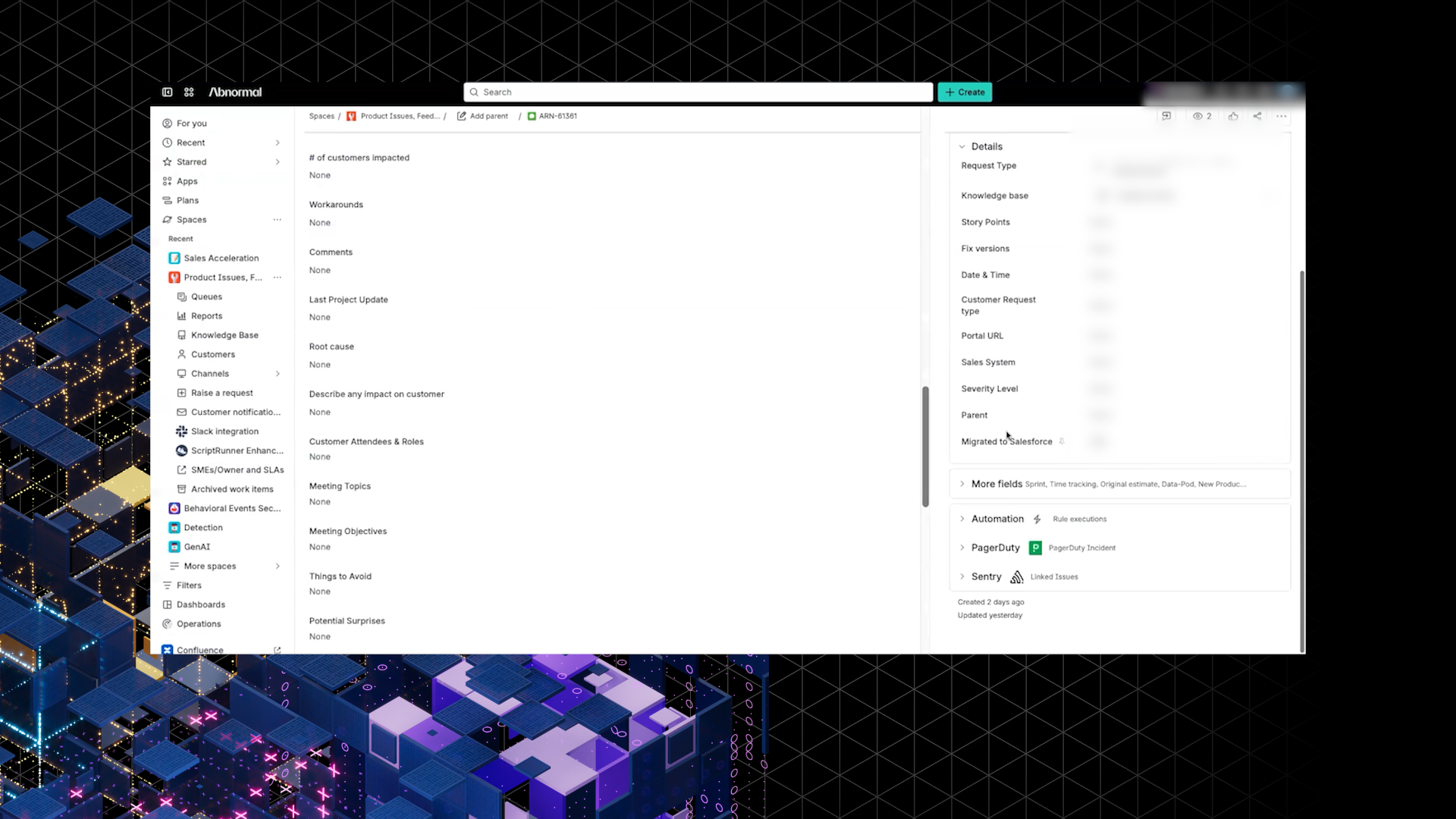Click Spaces breadcrumb
This screenshot has height=819, width=1456.
pyautogui.click(x=322, y=116)
